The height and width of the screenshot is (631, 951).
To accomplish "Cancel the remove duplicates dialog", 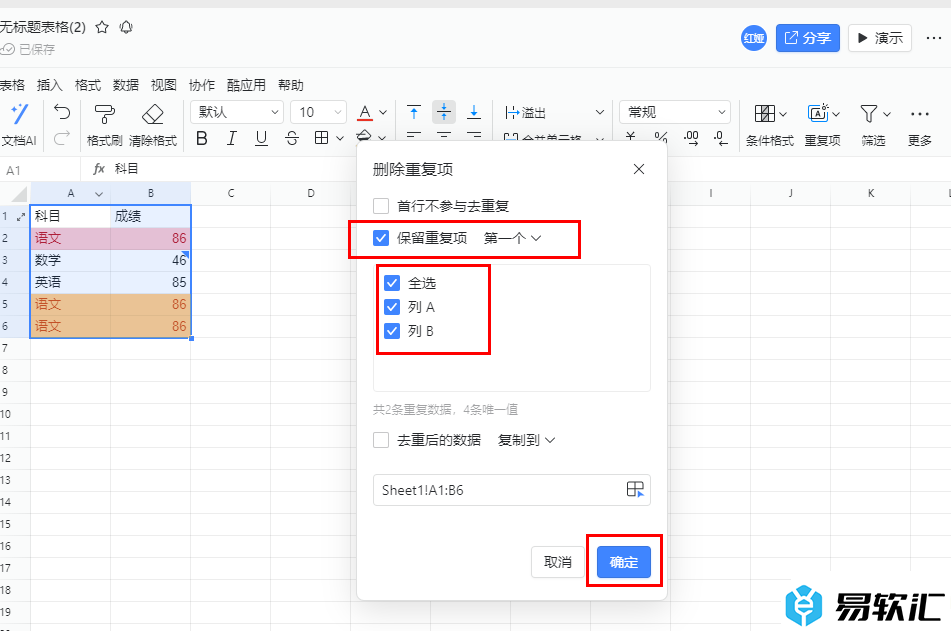I will (557, 562).
